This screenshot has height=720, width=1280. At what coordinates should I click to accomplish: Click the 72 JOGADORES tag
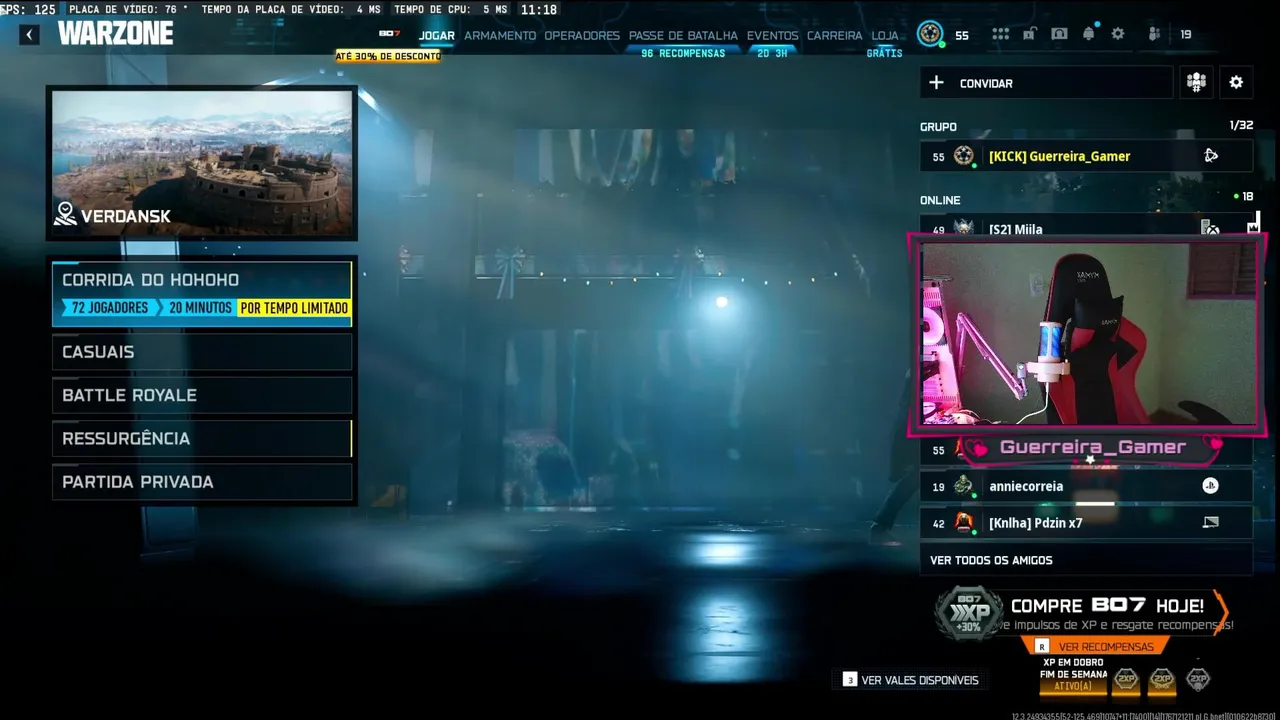[108, 308]
